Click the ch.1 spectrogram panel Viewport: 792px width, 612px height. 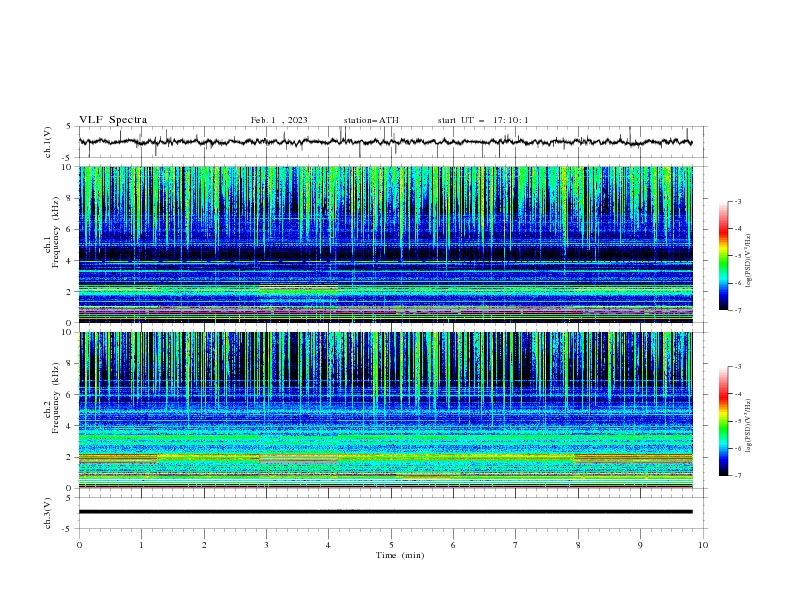385,244
